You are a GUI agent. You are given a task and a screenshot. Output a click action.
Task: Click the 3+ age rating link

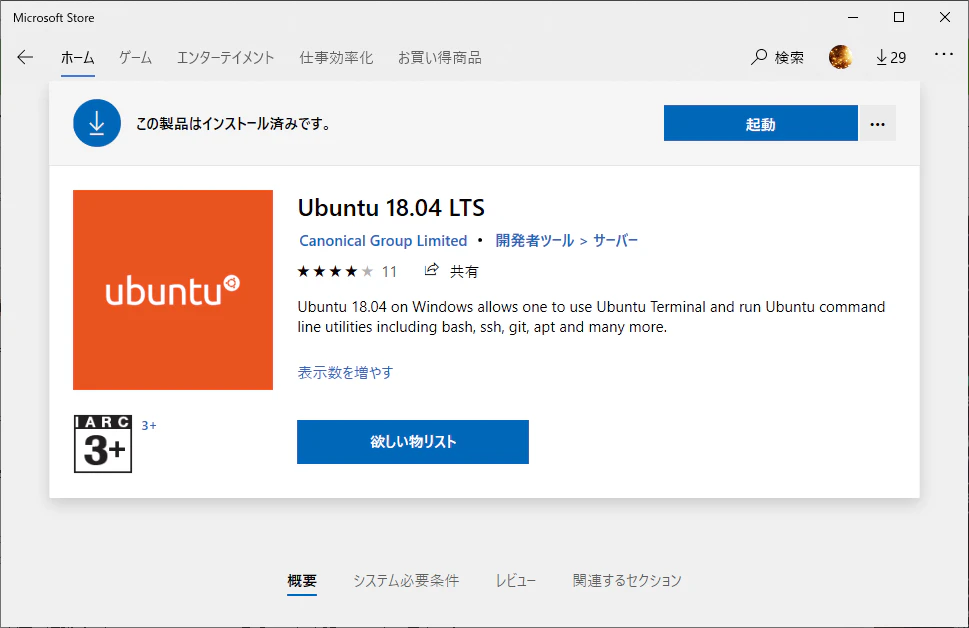coord(149,425)
